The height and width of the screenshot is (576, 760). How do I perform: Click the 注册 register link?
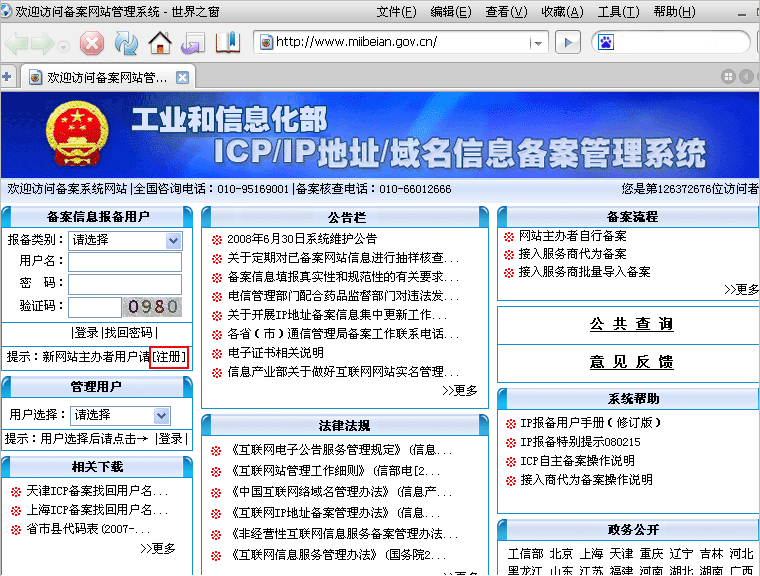point(169,357)
